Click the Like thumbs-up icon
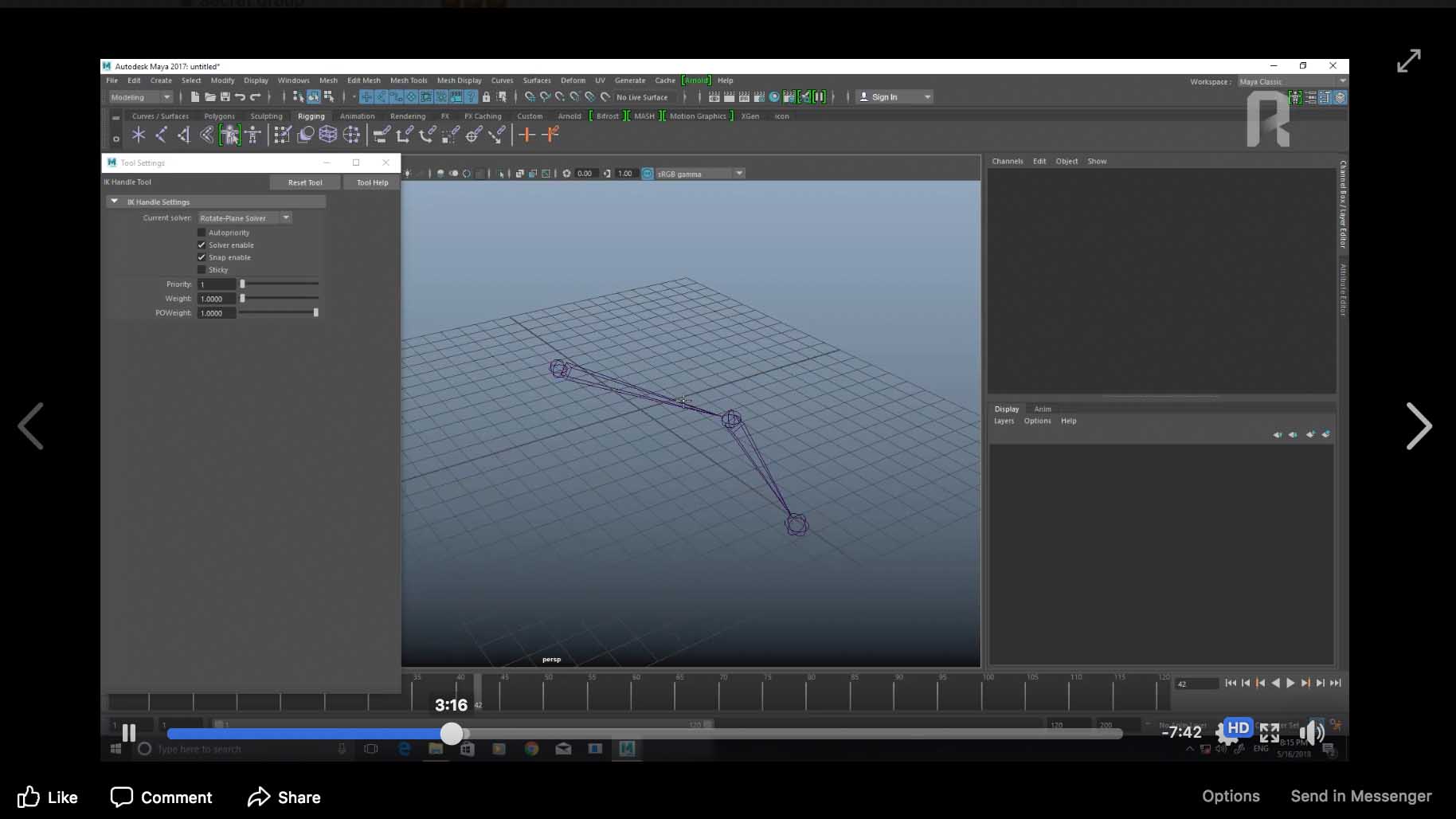 point(29,797)
